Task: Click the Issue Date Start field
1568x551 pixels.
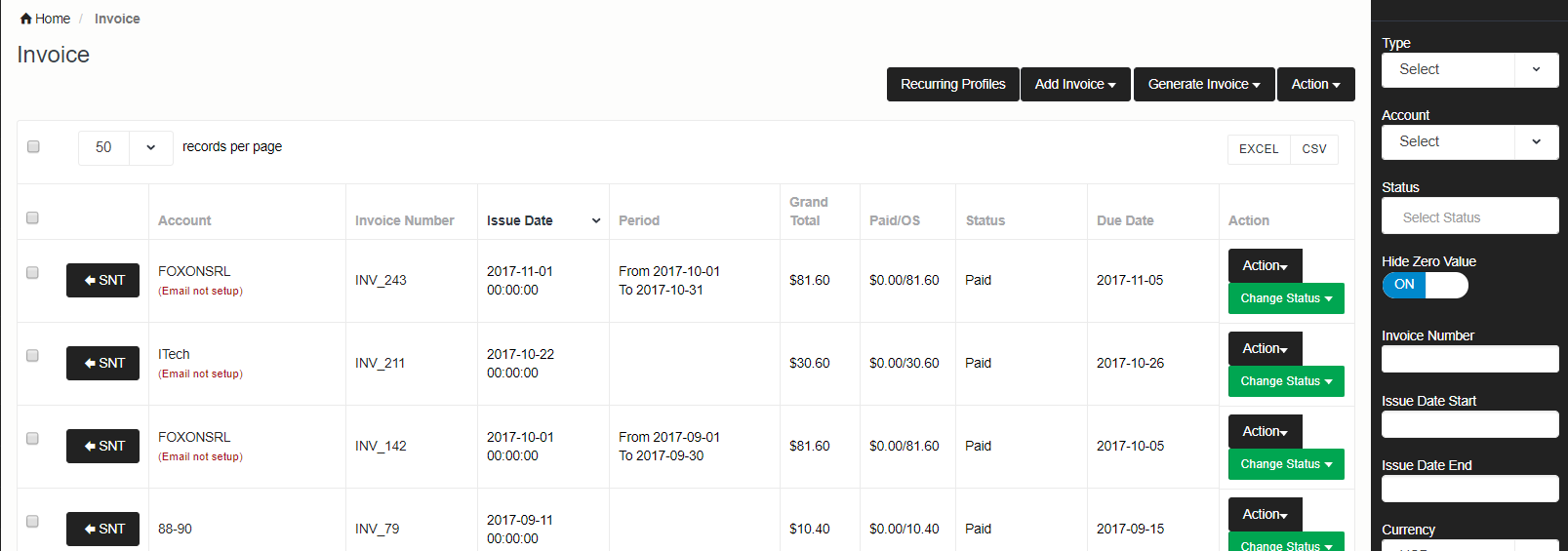Action: tap(1469, 424)
